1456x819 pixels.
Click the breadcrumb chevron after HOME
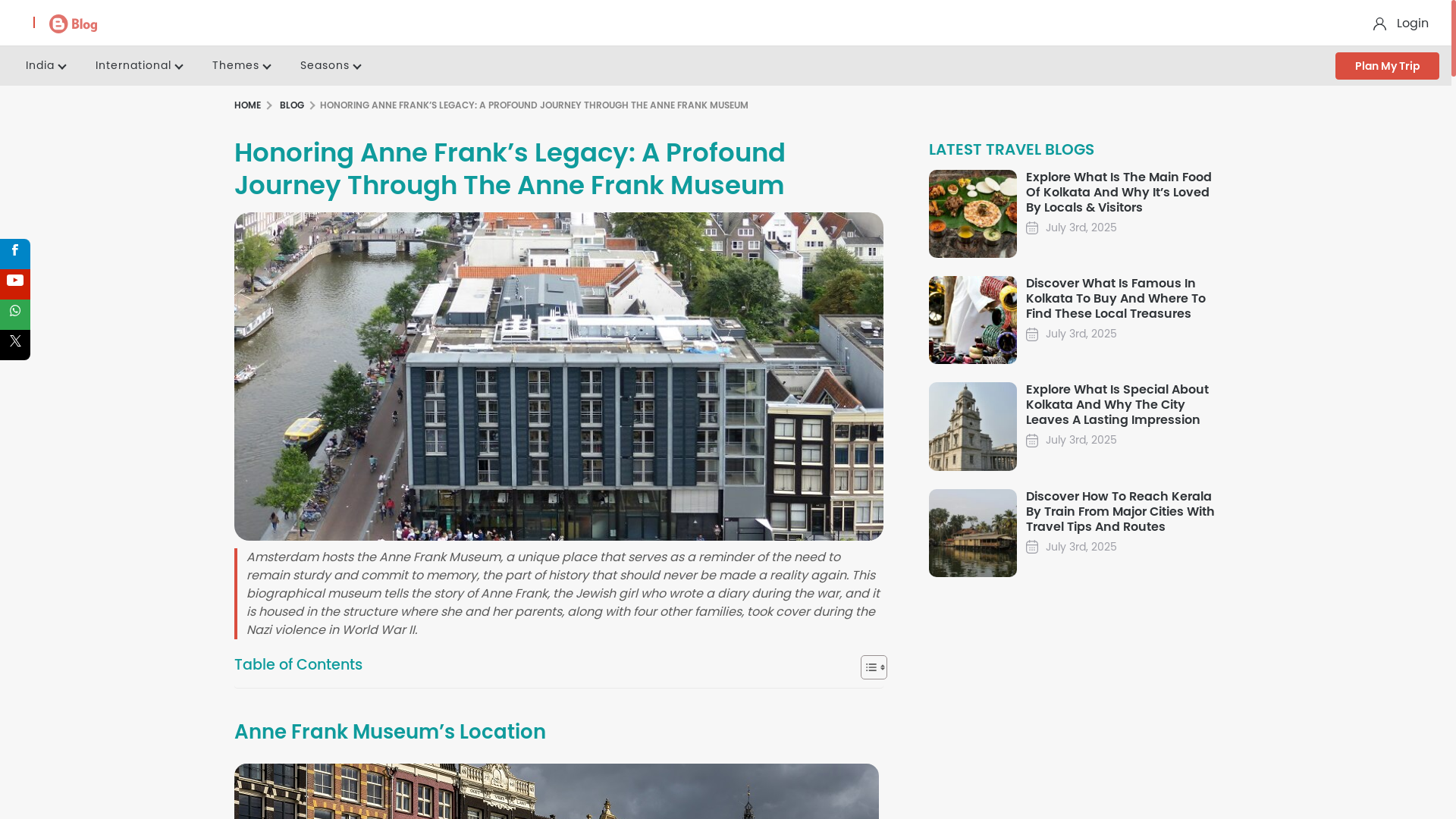269,105
